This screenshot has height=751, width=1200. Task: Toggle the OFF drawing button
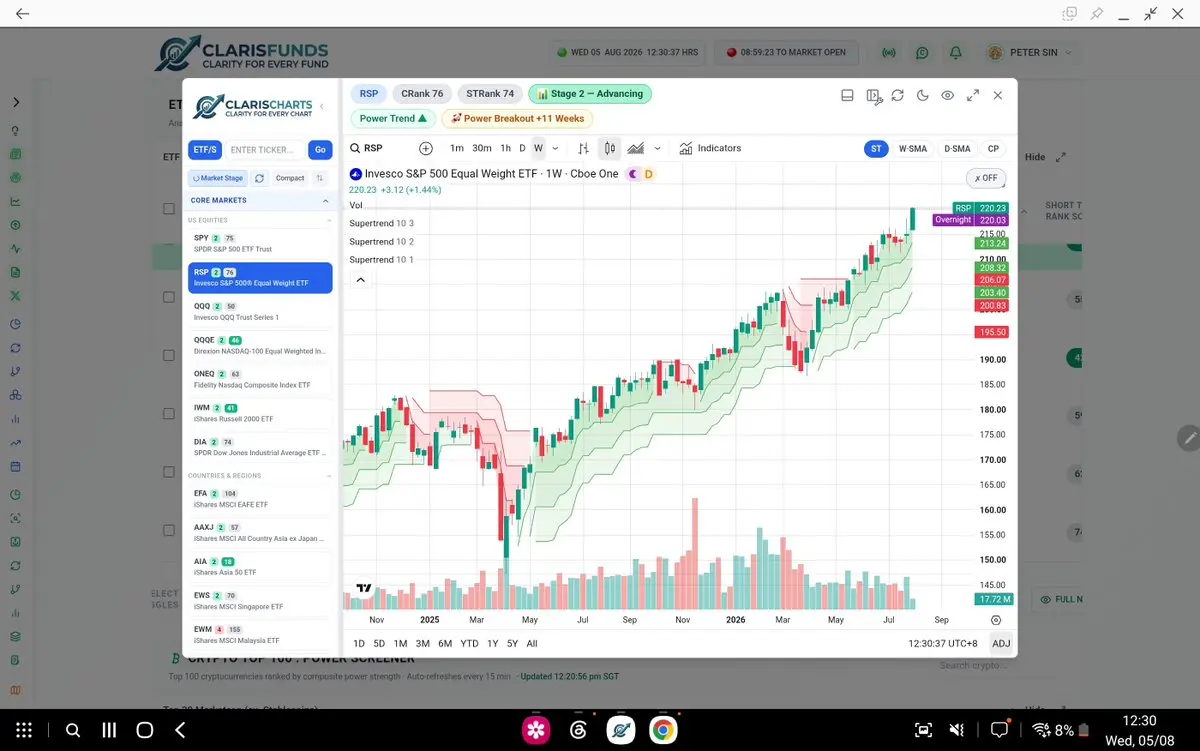click(986, 178)
